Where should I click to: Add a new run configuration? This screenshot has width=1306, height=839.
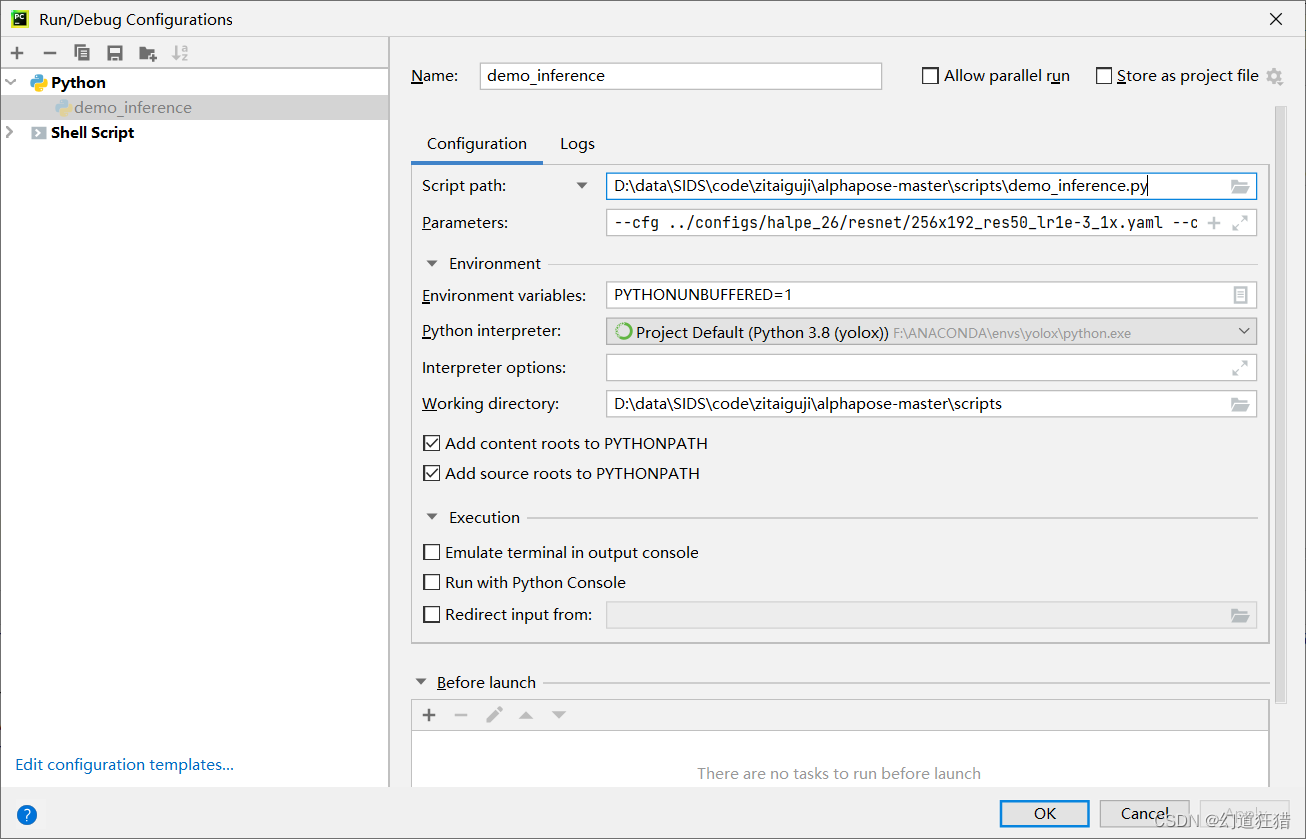[x=17, y=52]
